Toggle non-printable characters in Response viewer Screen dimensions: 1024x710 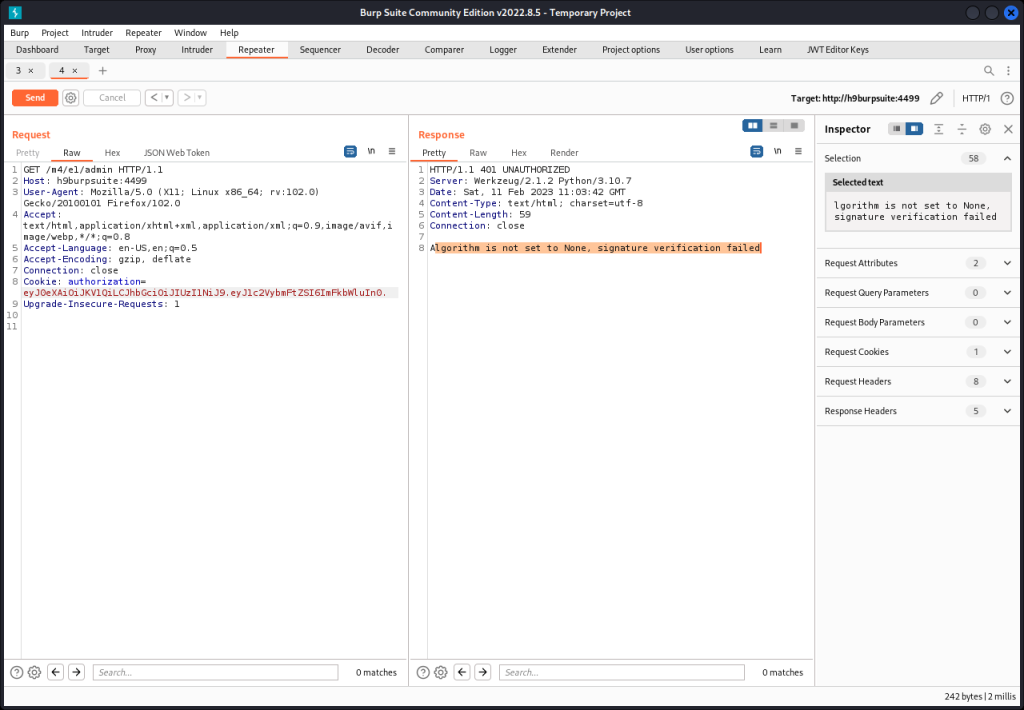pos(778,152)
